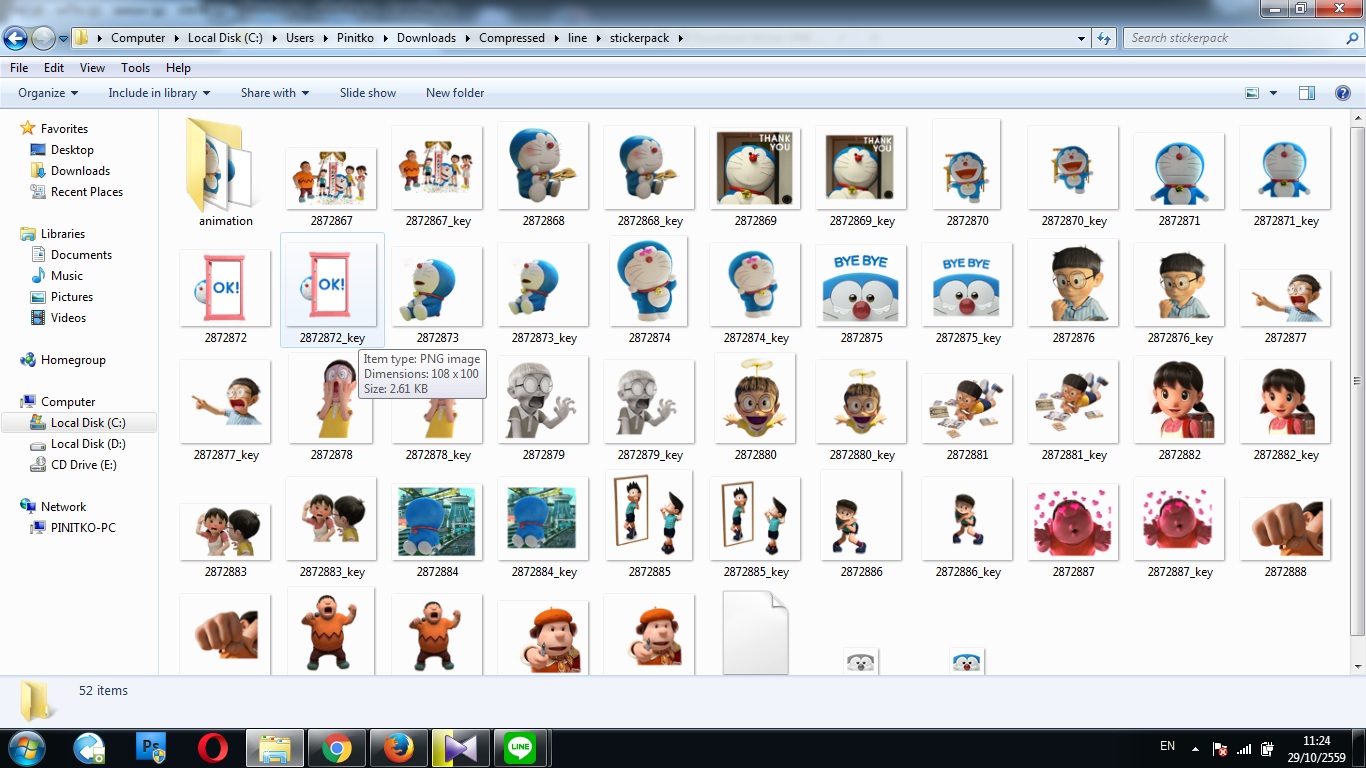Open Firefox from the taskbar

coord(398,748)
